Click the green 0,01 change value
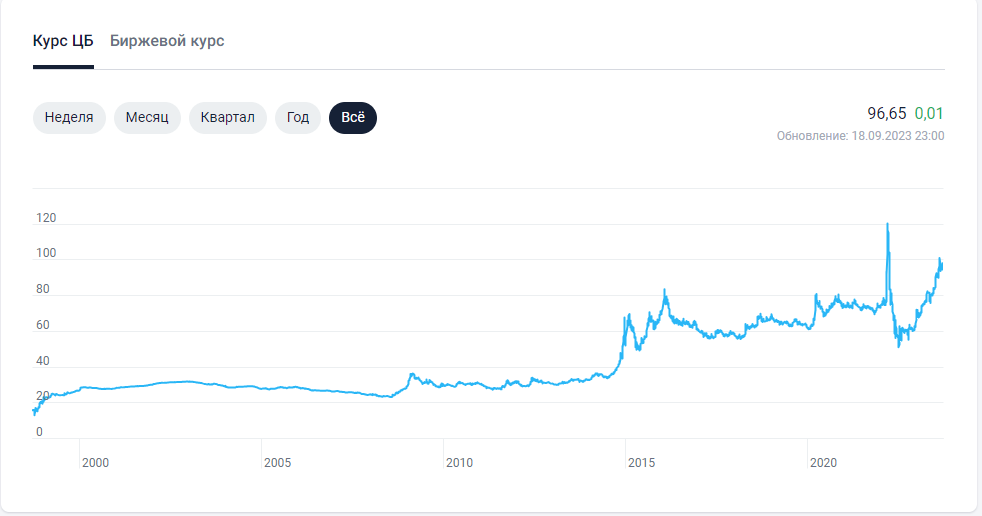 pyautogui.click(x=929, y=113)
